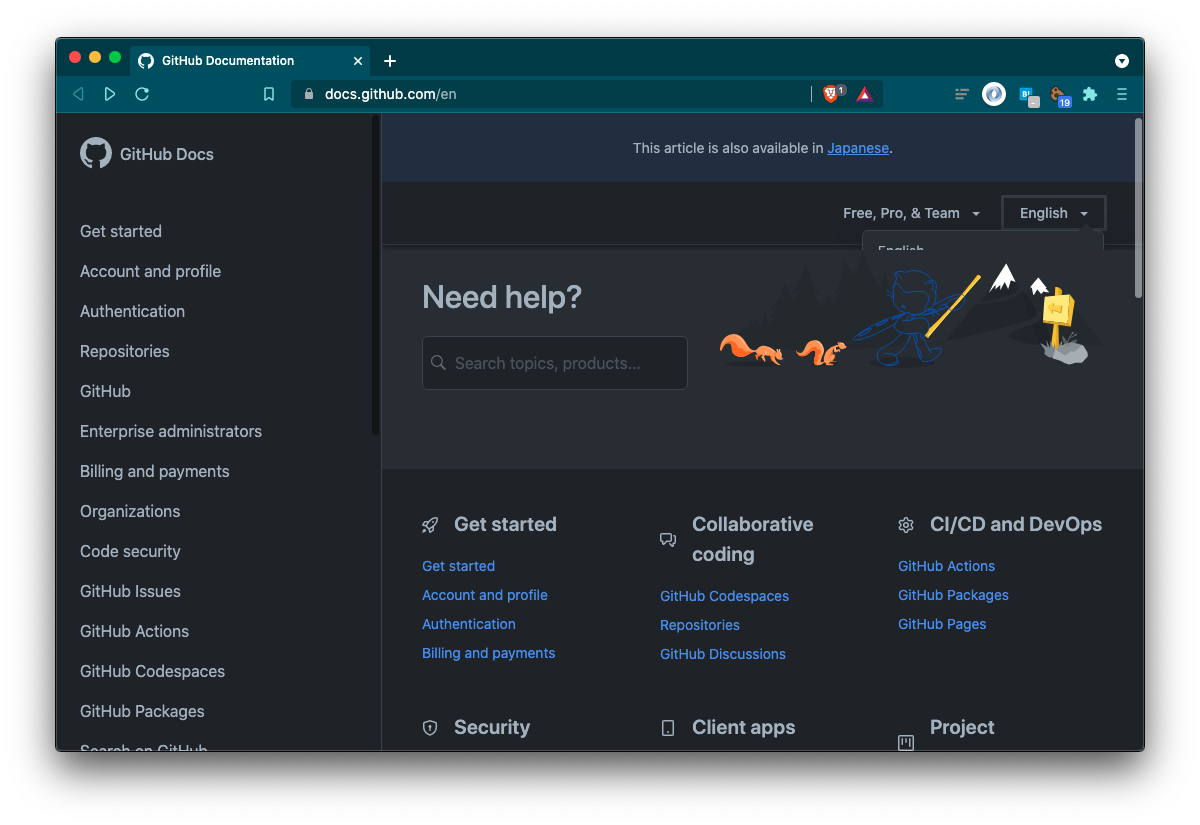
Task: Open Billing and payments in sidebar
Action: pos(155,471)
